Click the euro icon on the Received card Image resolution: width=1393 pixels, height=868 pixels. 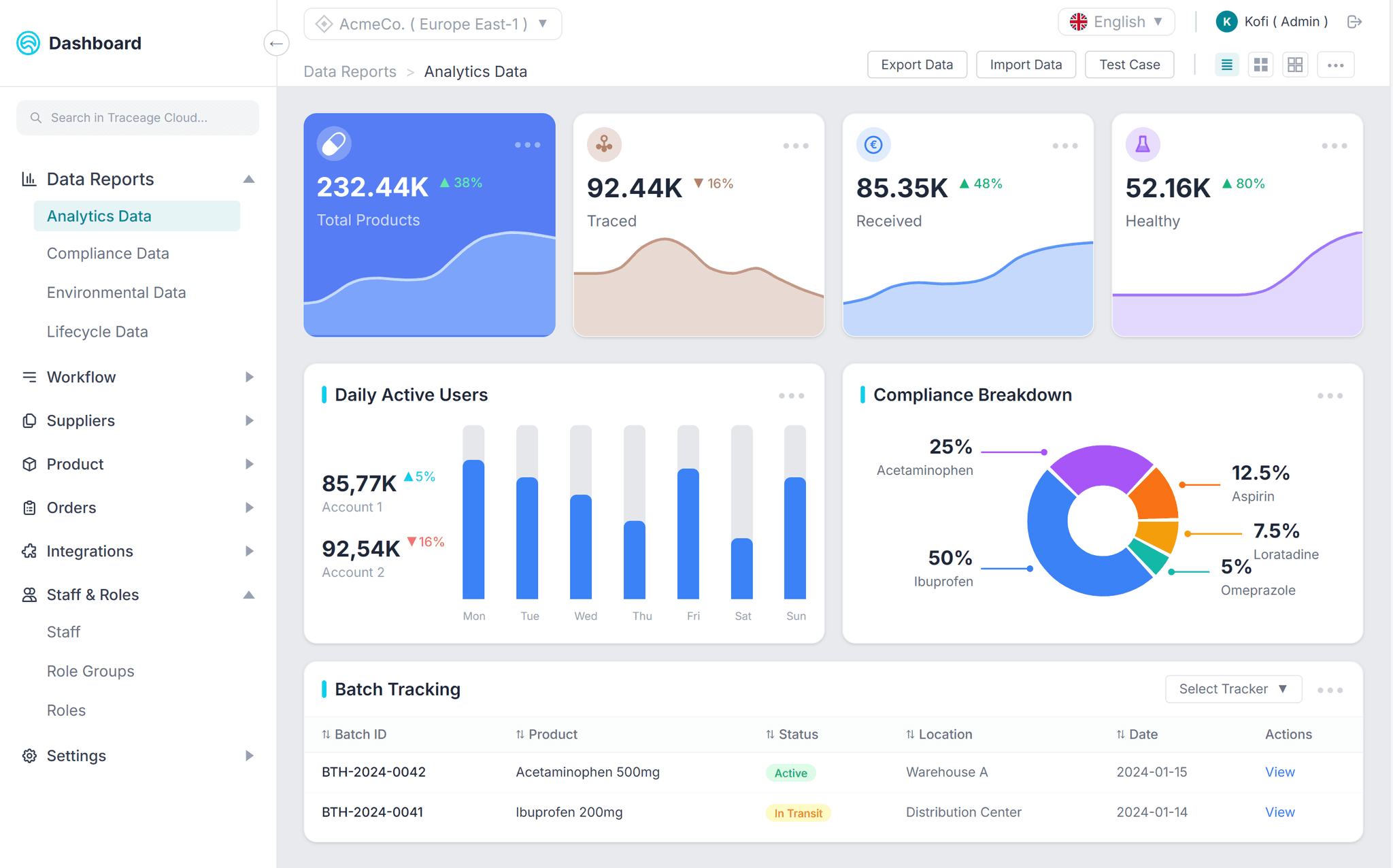pyautogui.click(x=874, y=144)
